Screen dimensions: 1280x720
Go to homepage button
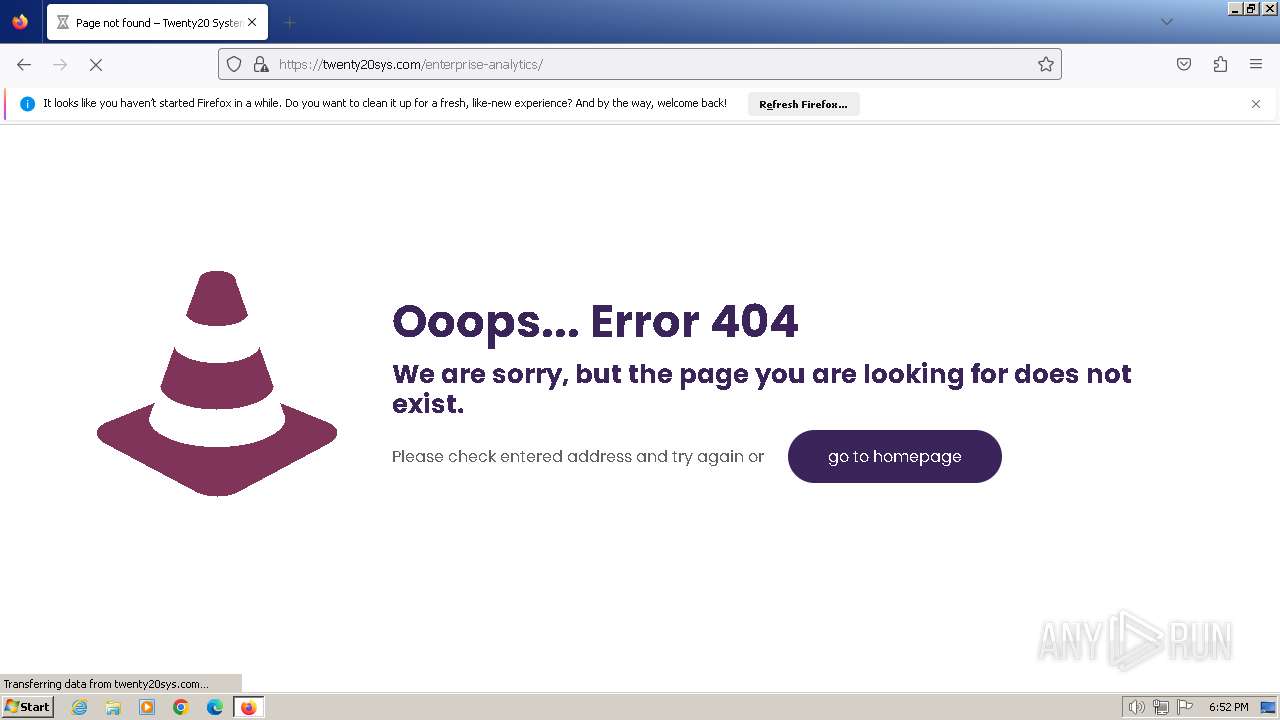click(x=894, y=456)
